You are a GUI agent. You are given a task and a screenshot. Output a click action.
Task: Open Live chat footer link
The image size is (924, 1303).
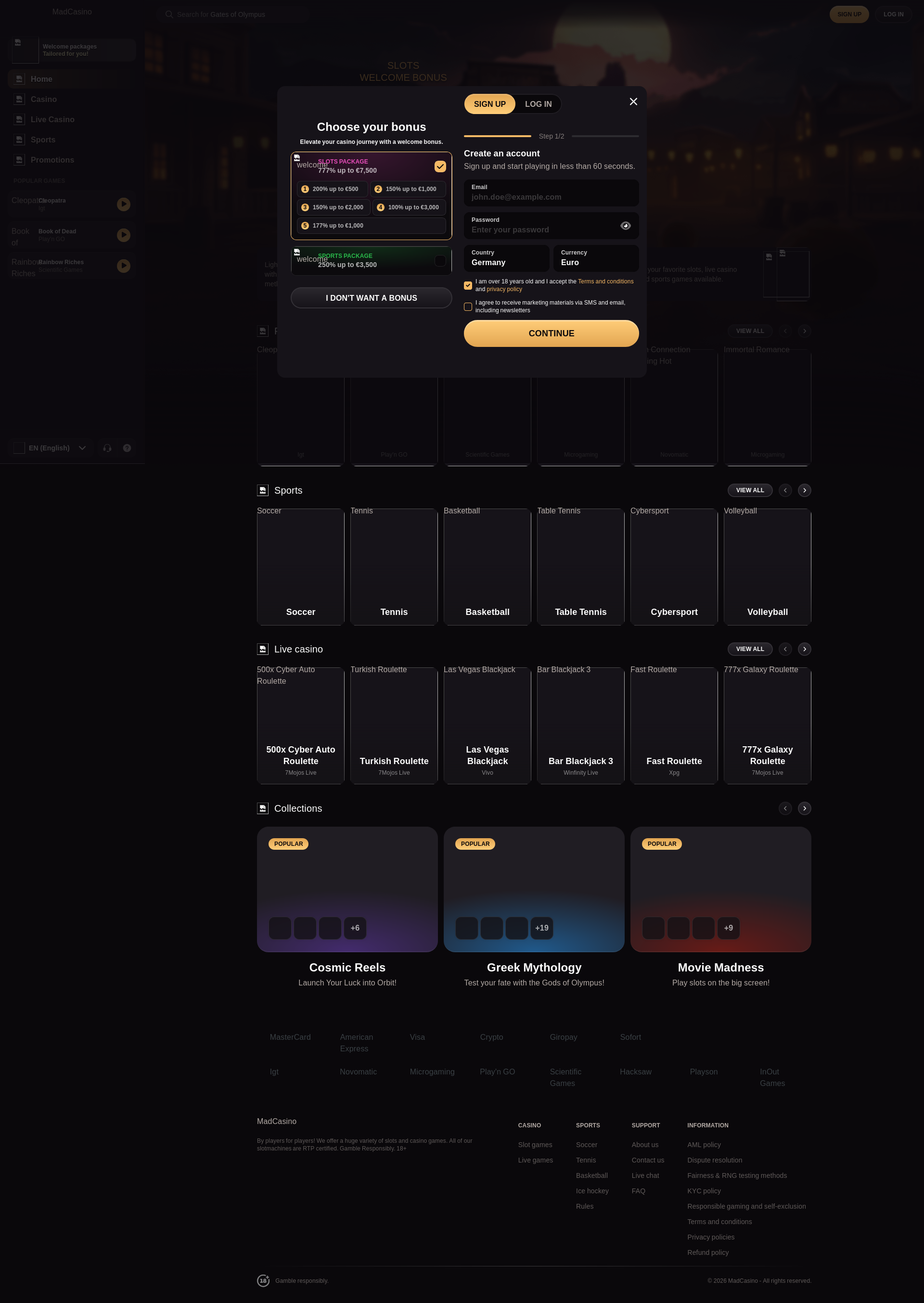[x=645, y=1175]
